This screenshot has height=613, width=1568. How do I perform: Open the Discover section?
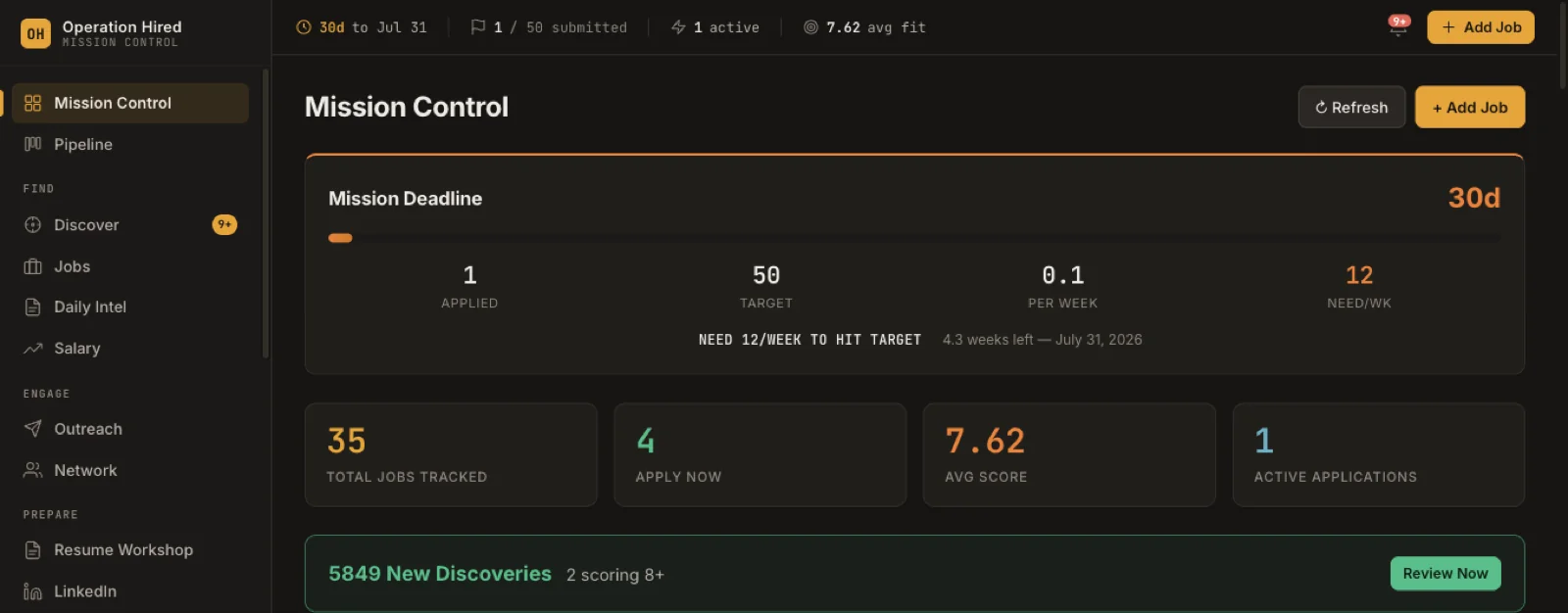[x=130, y=225]
